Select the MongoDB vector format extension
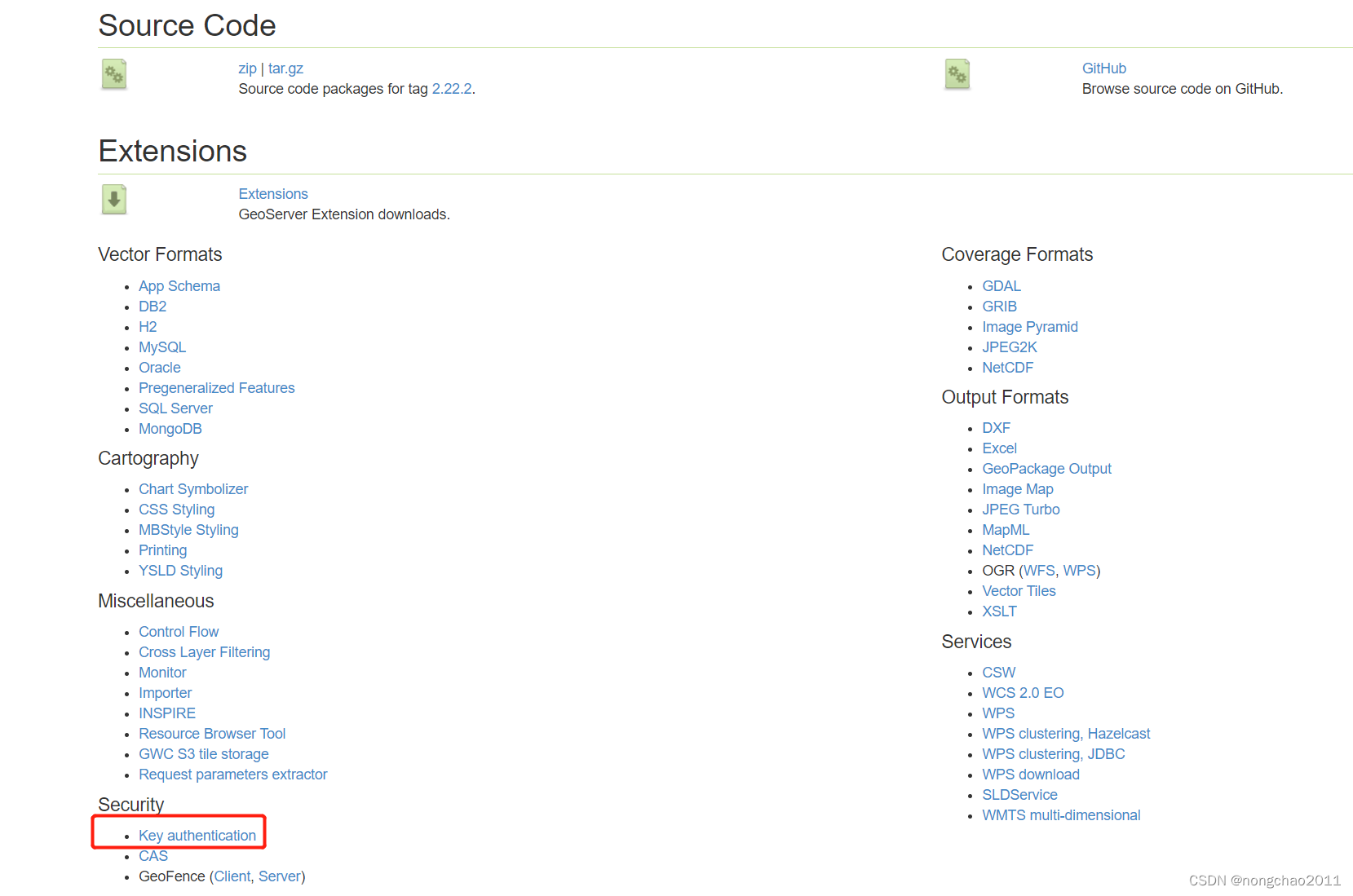 (170, 428)
